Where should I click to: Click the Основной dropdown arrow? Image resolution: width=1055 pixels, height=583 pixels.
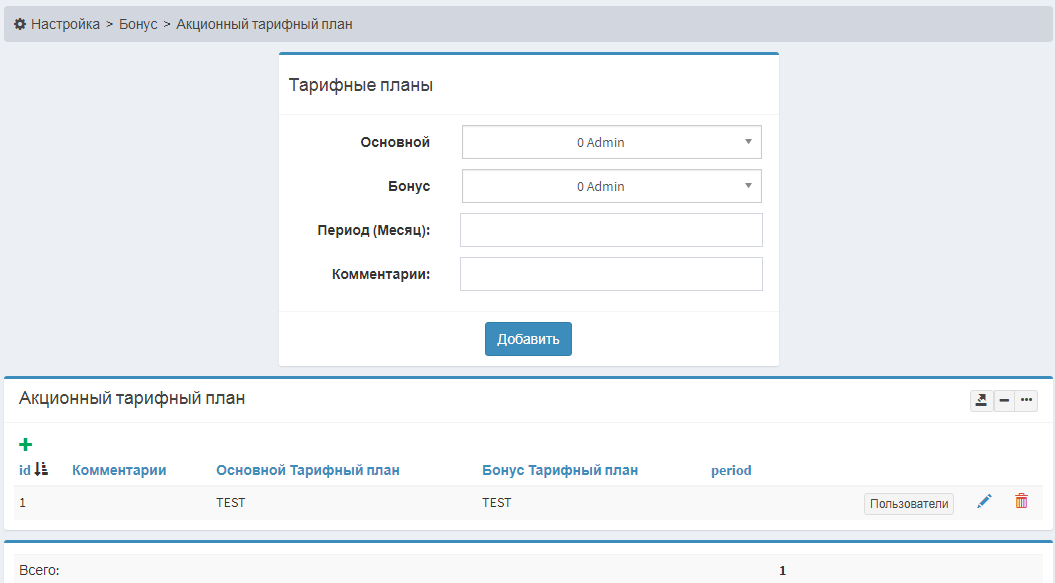pos(748,142)
